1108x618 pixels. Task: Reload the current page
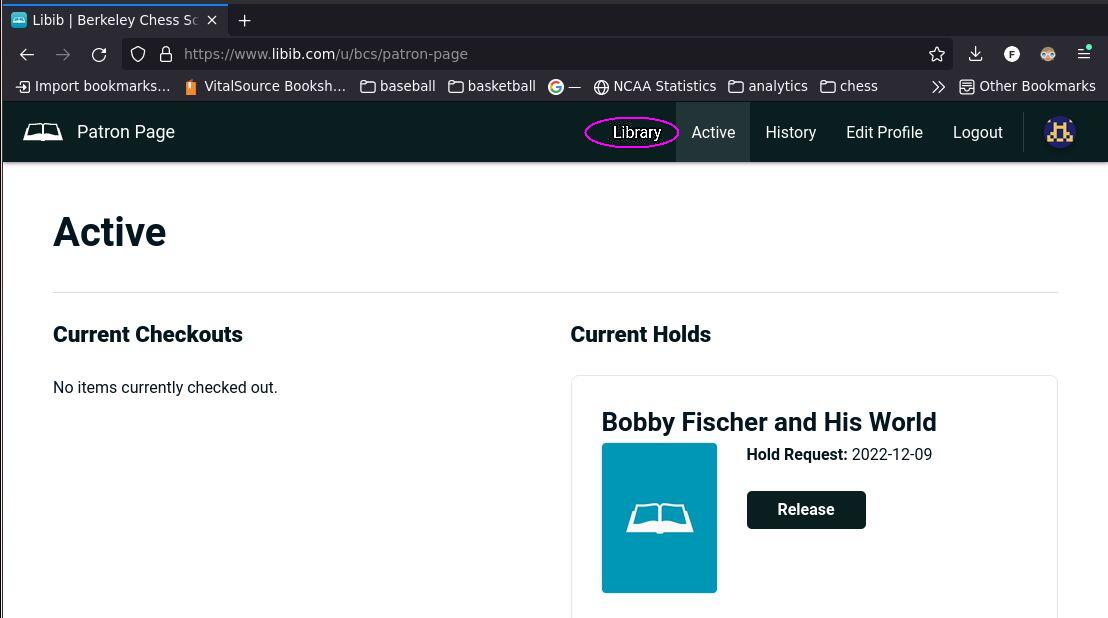click(x=99, y=54)
